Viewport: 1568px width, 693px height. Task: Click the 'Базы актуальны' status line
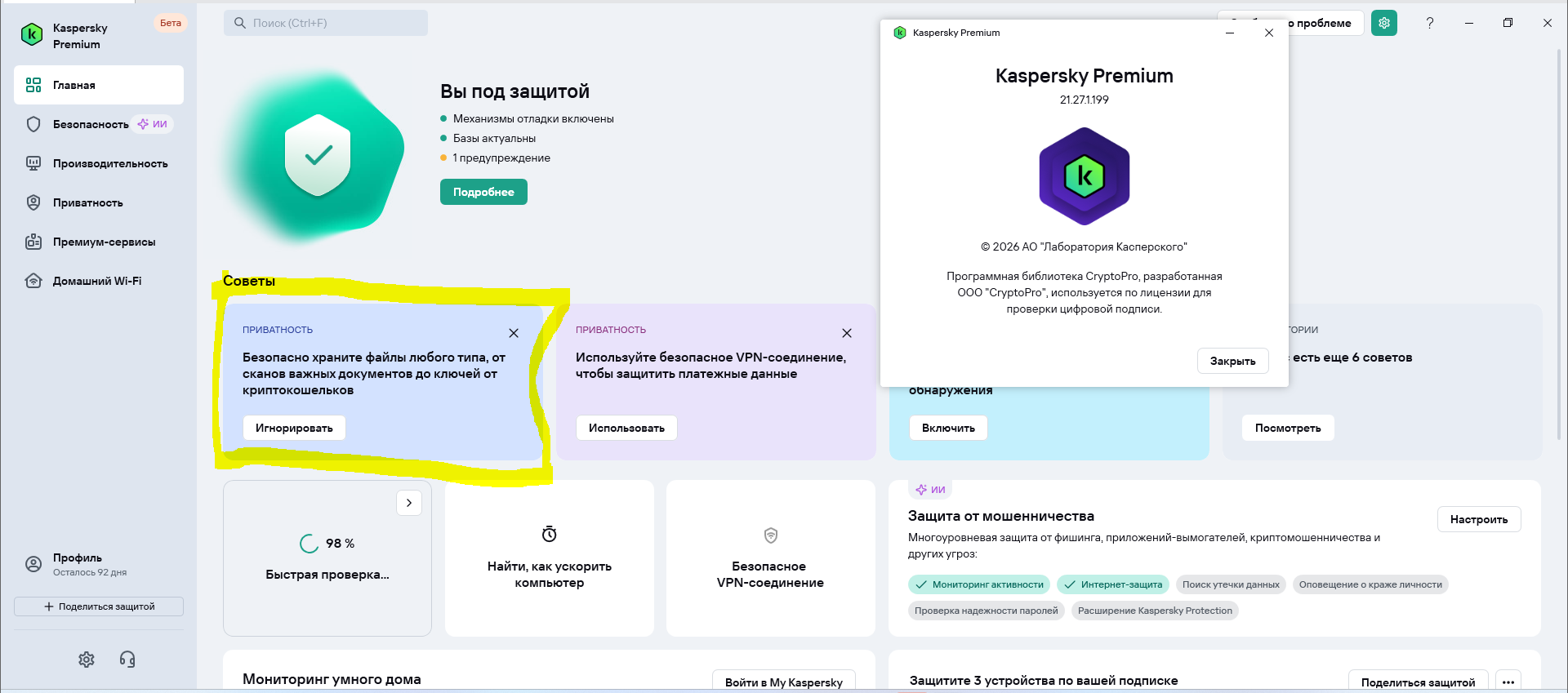click(495, 138)
